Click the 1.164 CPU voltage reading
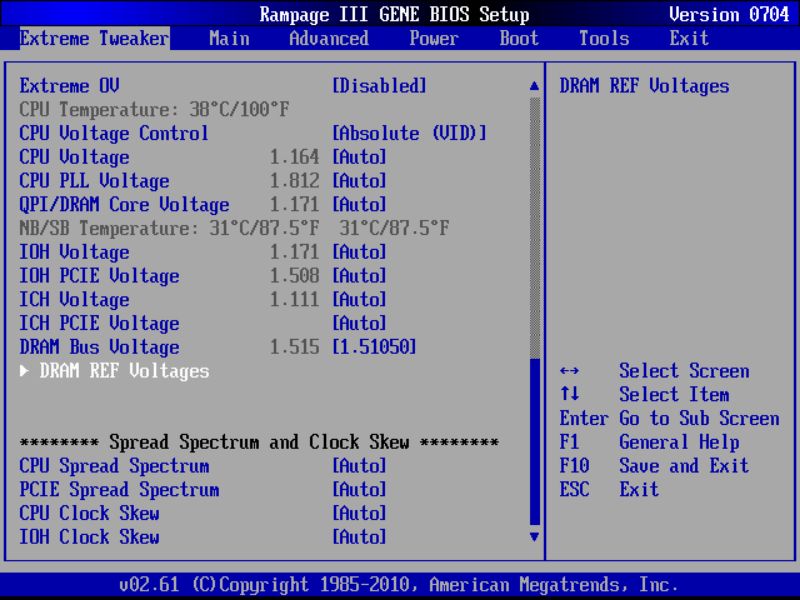Image resolution: width=800 pixels, height=600 pixels. [x=294, y=157]
